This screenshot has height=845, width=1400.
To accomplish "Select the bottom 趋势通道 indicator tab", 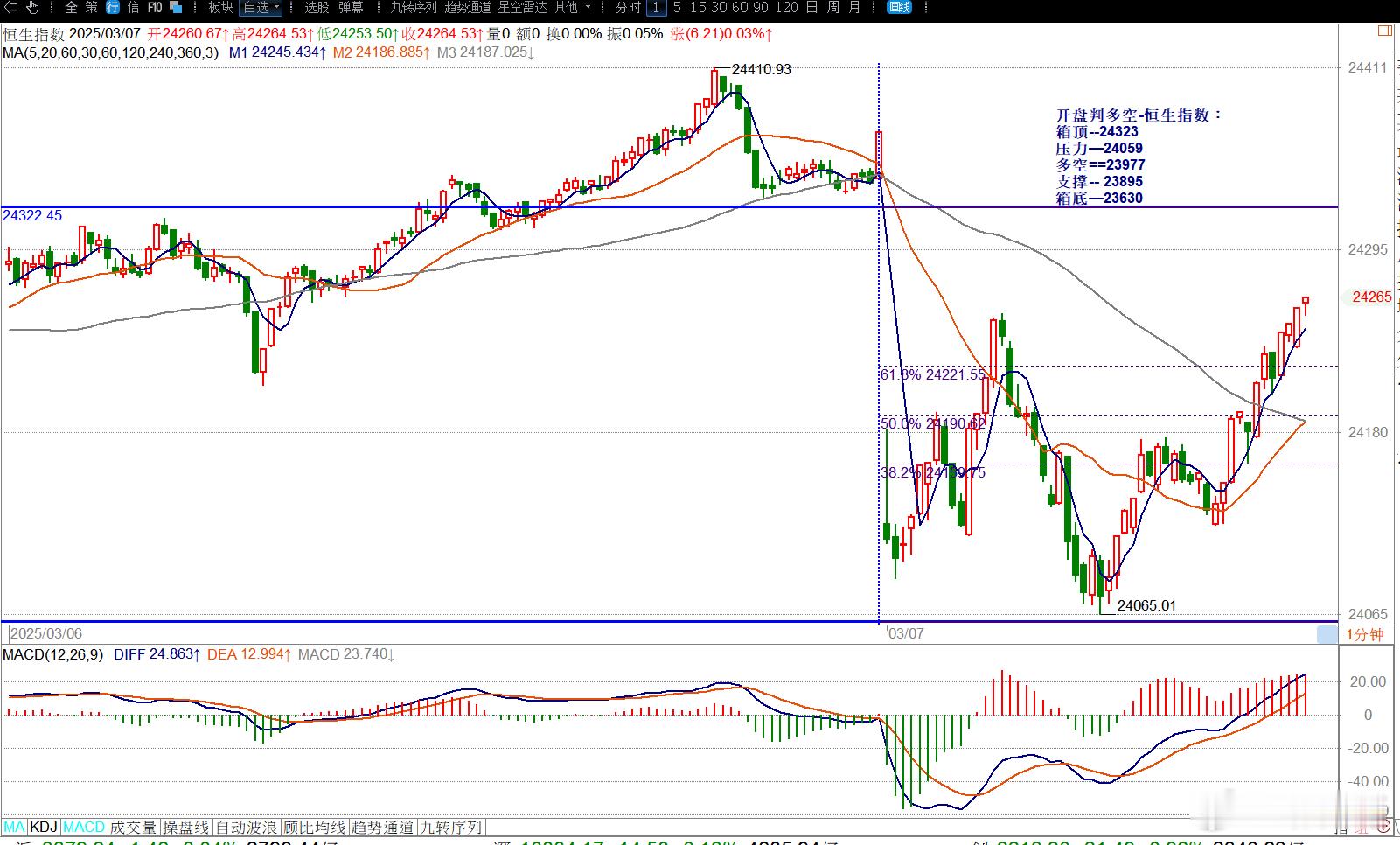I will 383,827.
